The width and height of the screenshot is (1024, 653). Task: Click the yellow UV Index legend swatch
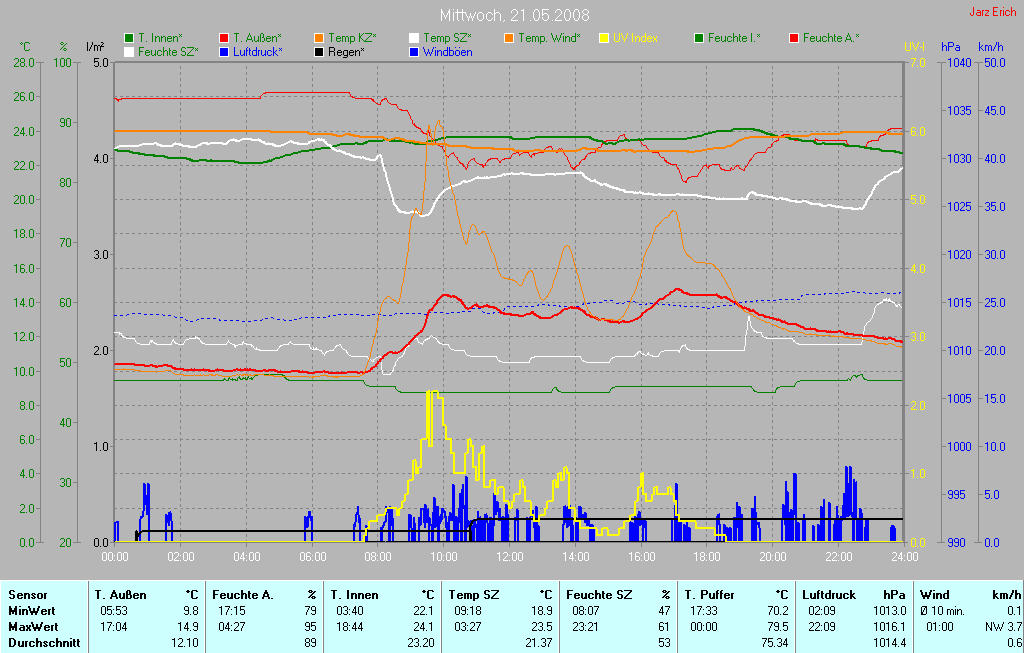[604, 38]
